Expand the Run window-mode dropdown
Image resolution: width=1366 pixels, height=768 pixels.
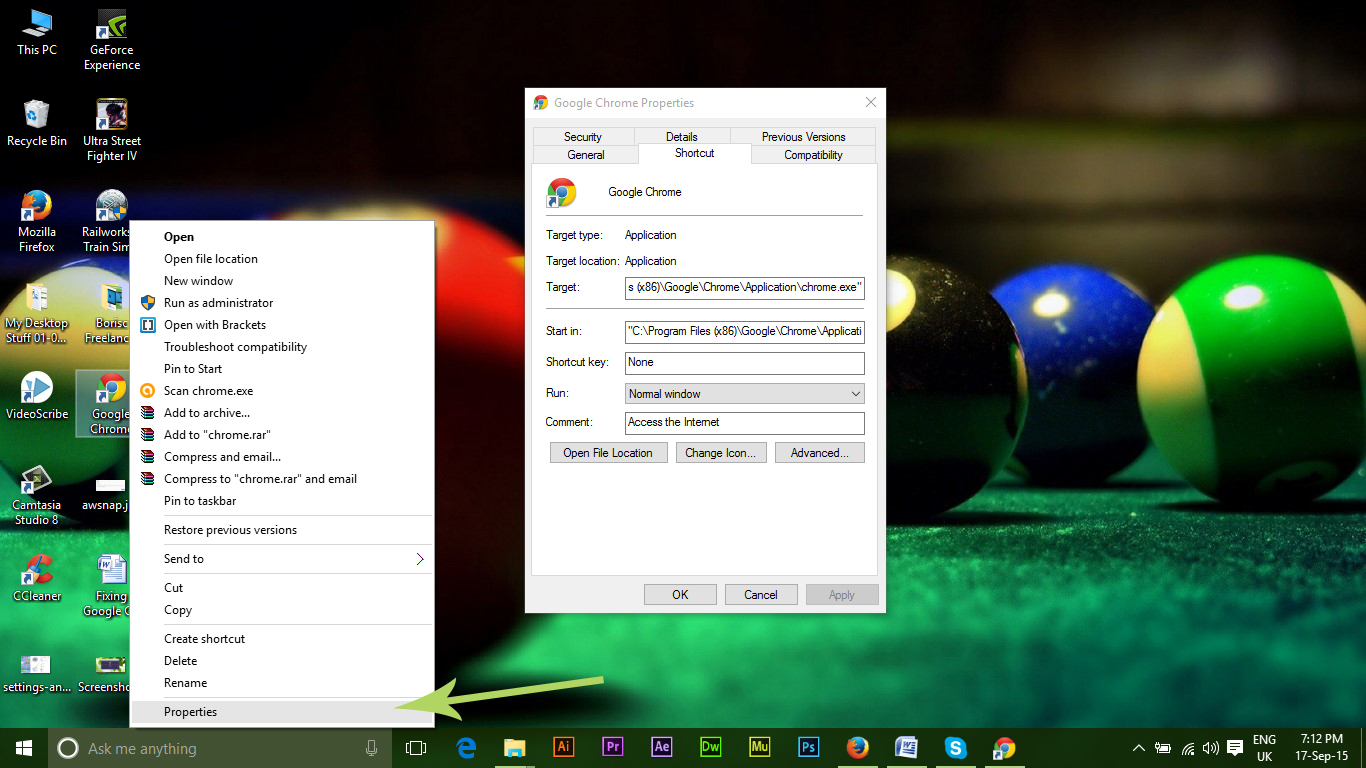(745, 394)
